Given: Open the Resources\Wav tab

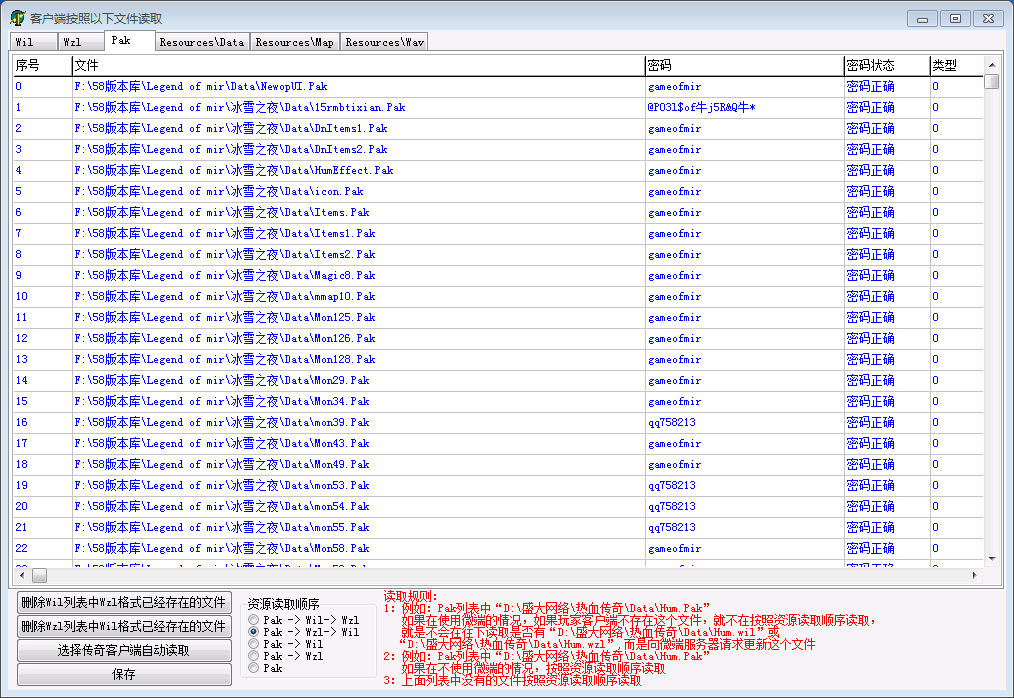Looking at the screenshot, I should 384,42.
